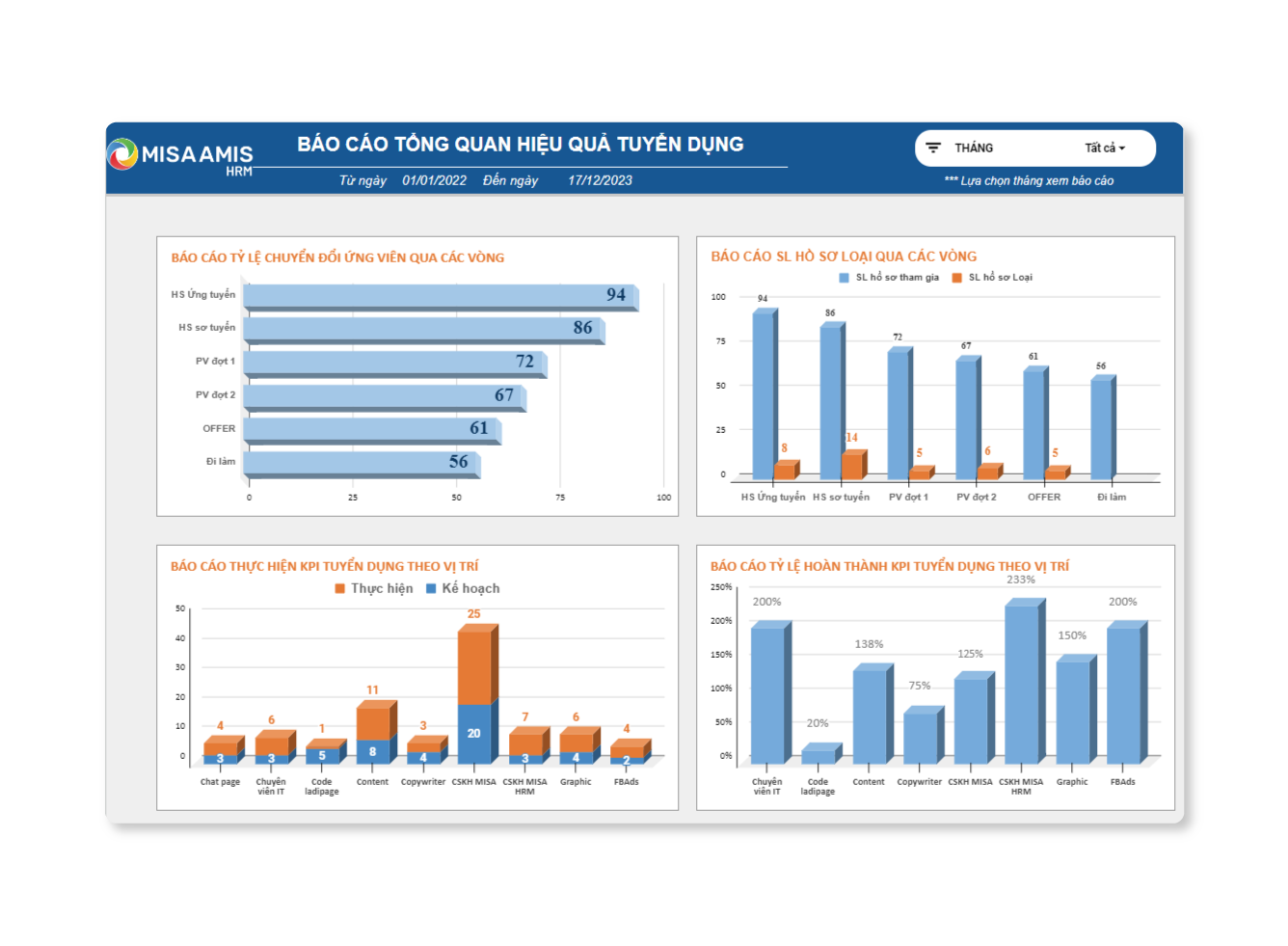Click the 'BÁO CÁO SL HỒ SƠ LOẠI QUA CÁC VÒNG' title
1288x946 pixels.
click(844, 257)
